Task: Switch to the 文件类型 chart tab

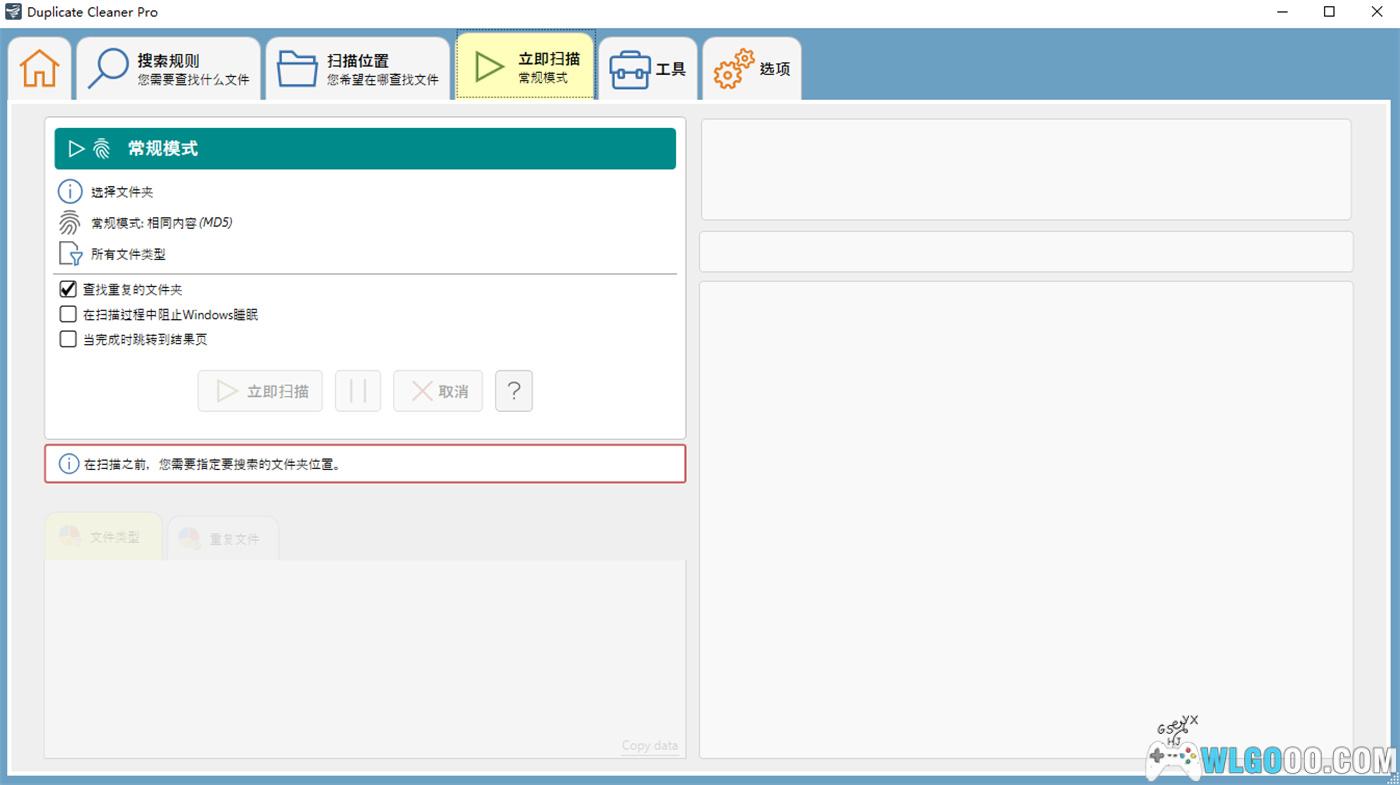Action: click(103, 537)
